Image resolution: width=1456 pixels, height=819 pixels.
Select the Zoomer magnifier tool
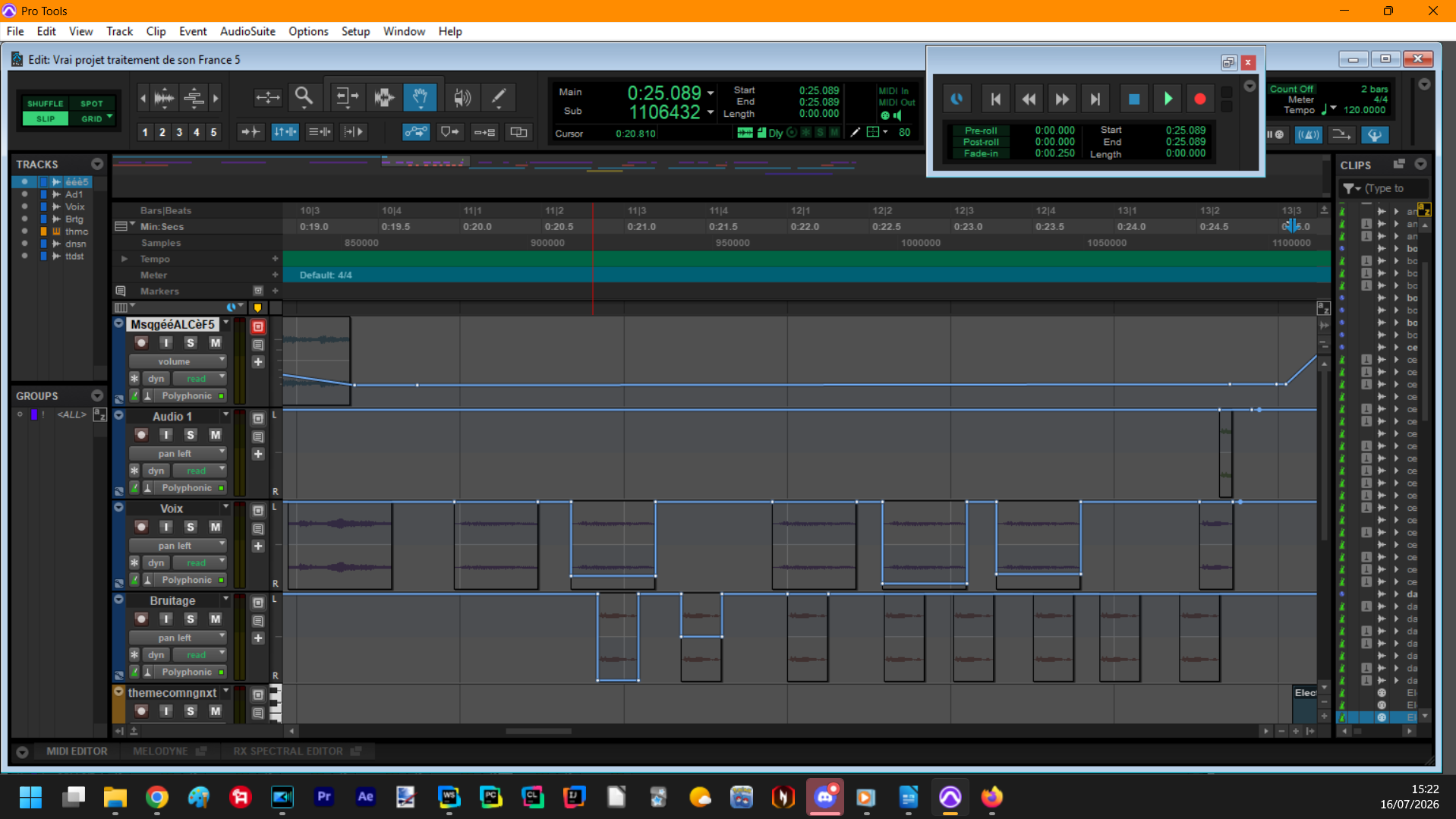[304, 96]
